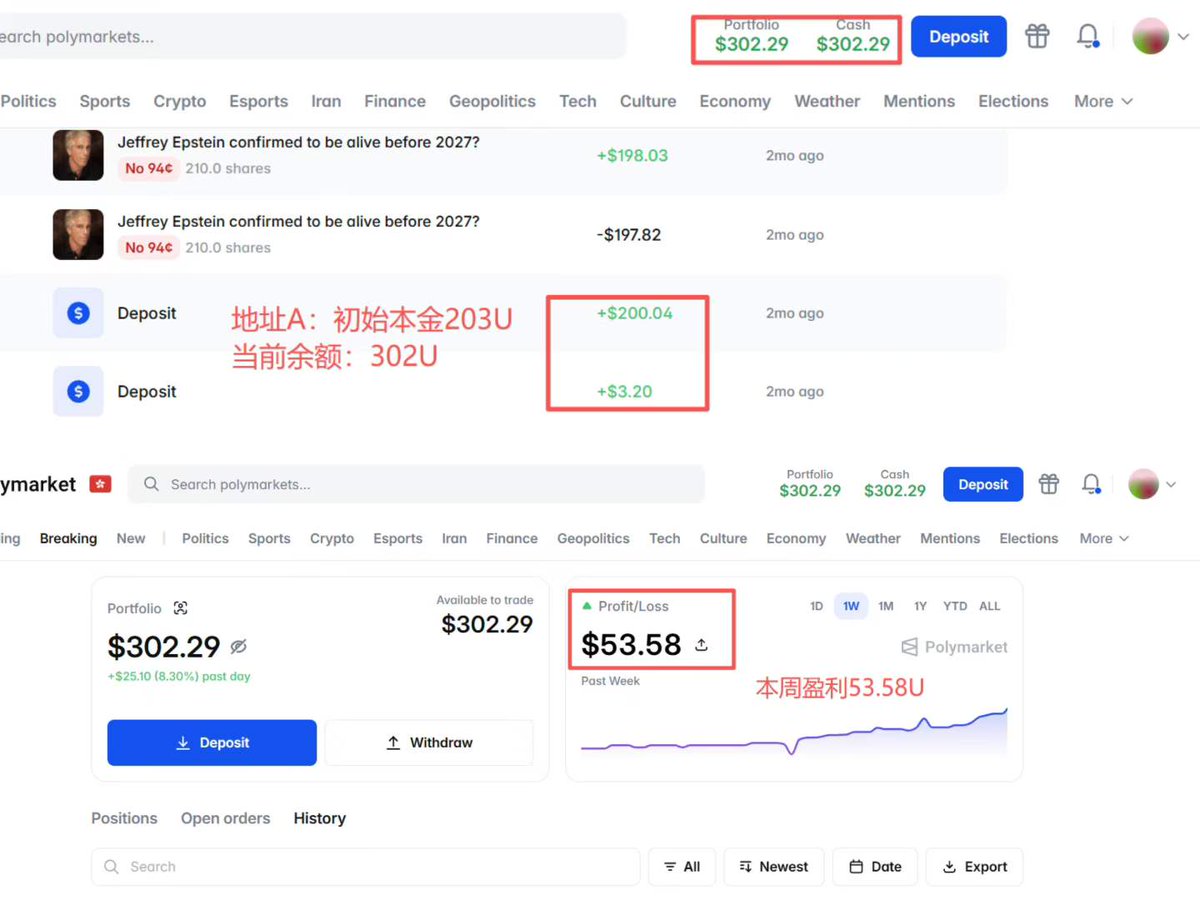Switch to the Open orders tab
The width and height of the screenshot is (1200, 900).
coord(225,818)
